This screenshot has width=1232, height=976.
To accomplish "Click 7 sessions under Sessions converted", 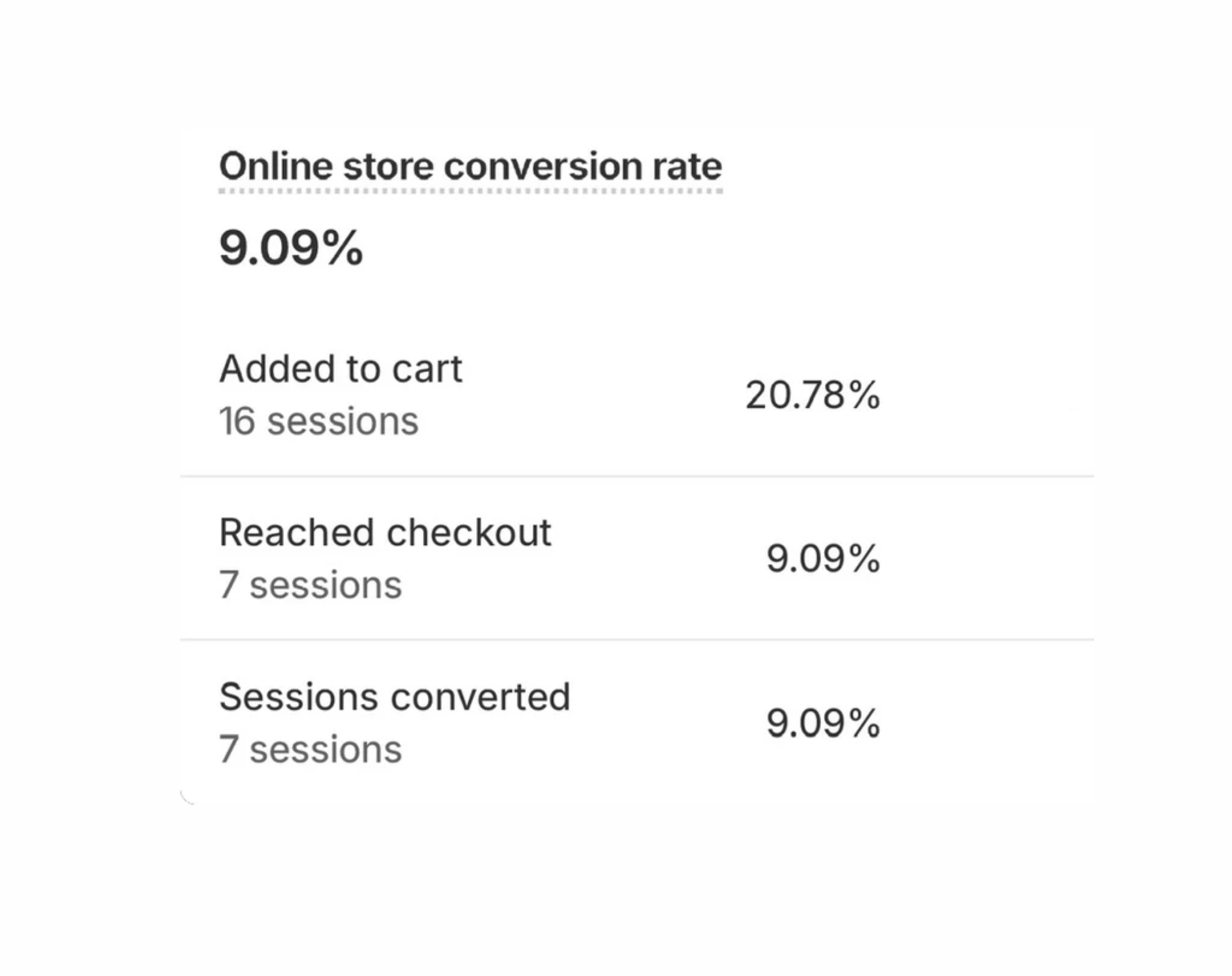I will (x=310, y=750).
